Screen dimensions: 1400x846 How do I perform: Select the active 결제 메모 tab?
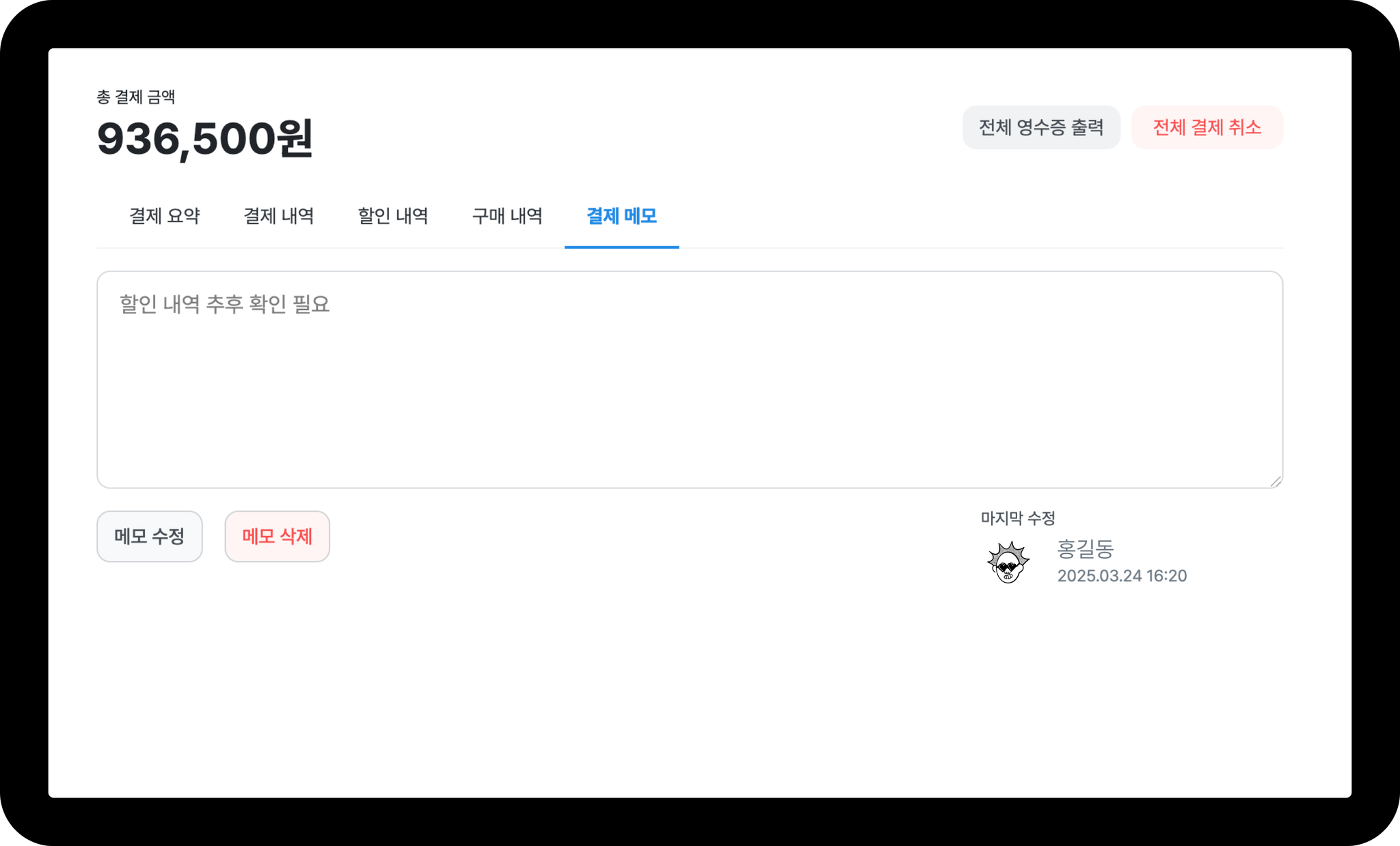621,216
